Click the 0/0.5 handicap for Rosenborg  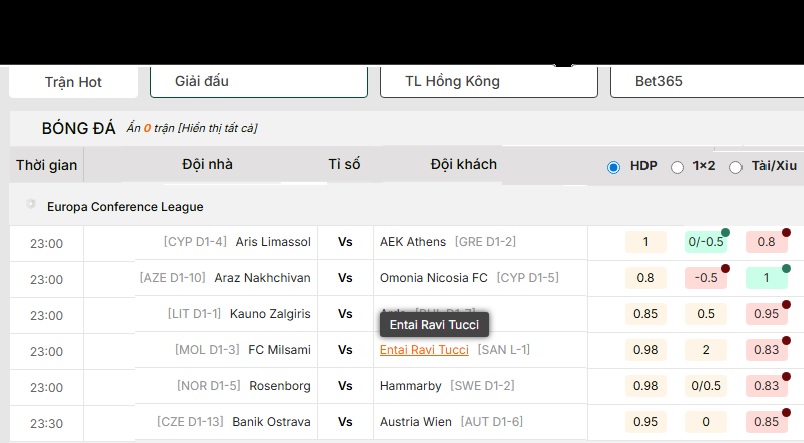(705, 386)
